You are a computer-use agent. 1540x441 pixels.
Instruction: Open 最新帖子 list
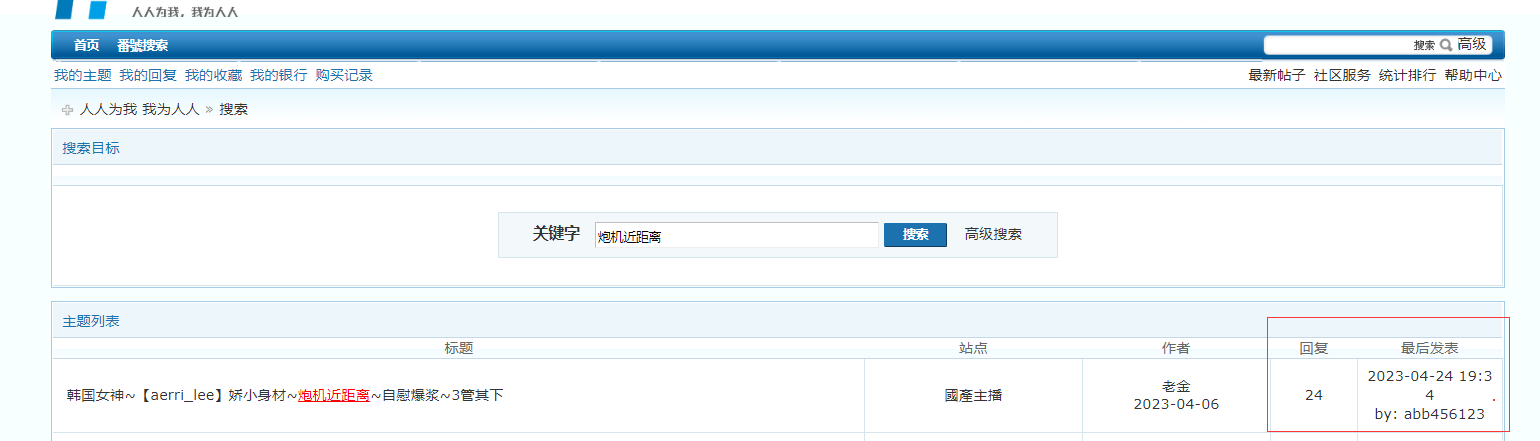[1276, 75]
